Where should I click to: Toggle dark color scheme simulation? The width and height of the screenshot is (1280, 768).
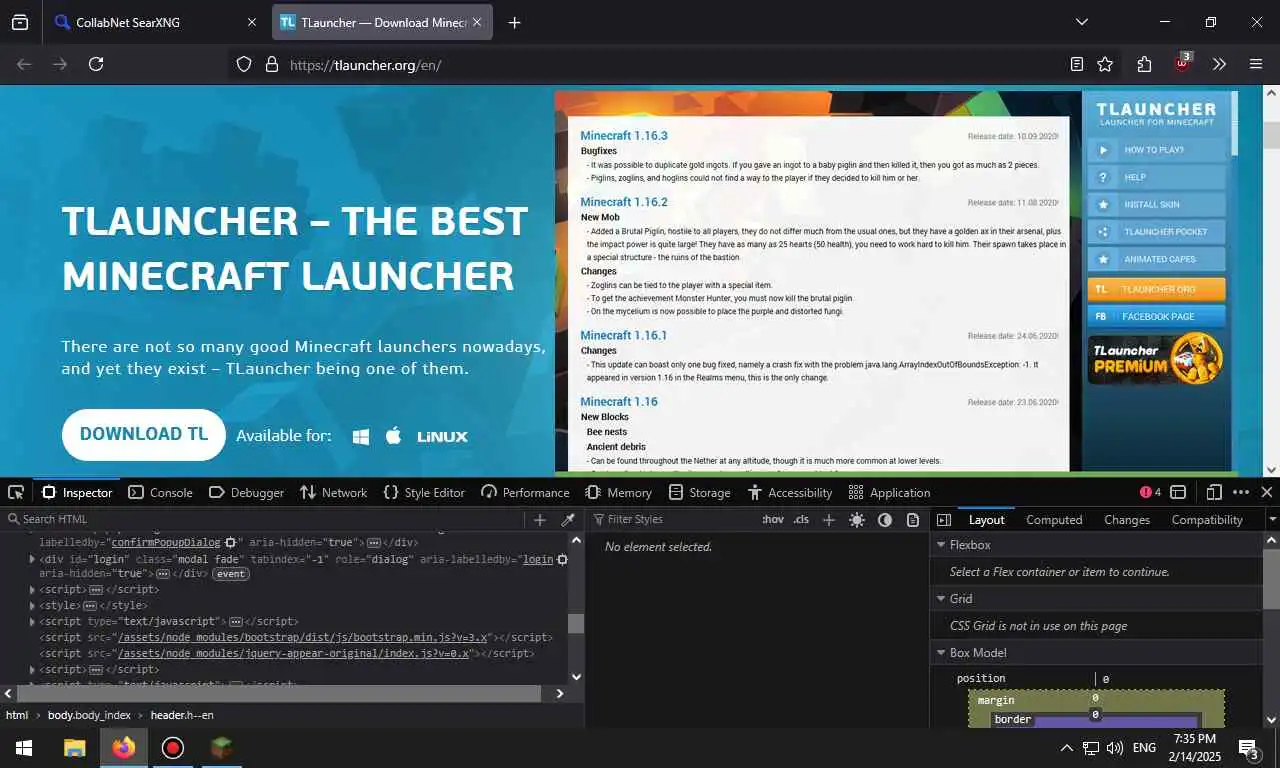click(885, 519)
